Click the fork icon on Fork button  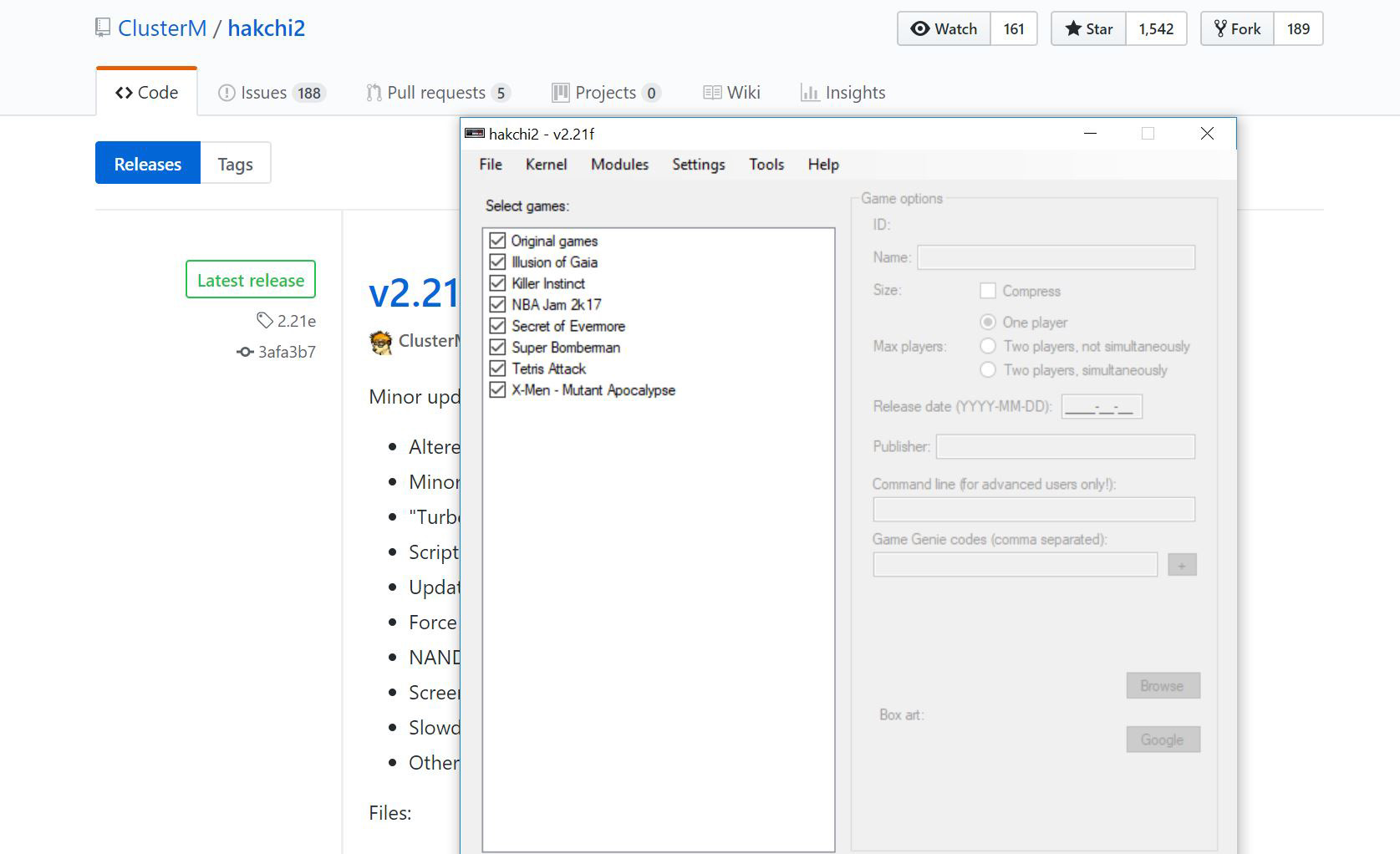pyautogui.click(x=1220, y=28)
